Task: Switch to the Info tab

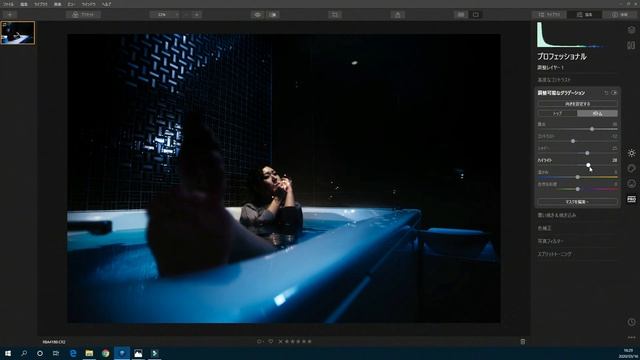Action: [x=619, y=14]
